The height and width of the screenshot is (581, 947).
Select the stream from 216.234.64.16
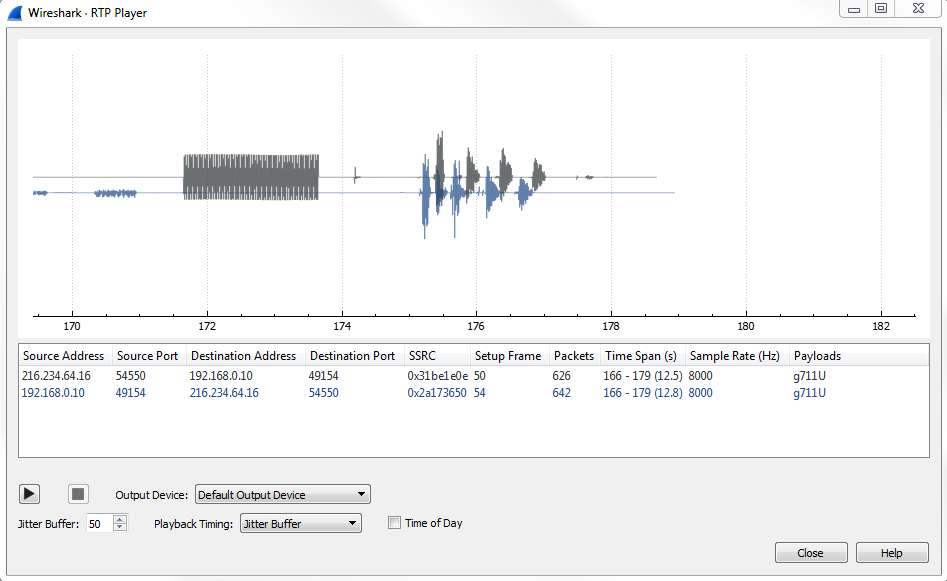tap(57, 376)
